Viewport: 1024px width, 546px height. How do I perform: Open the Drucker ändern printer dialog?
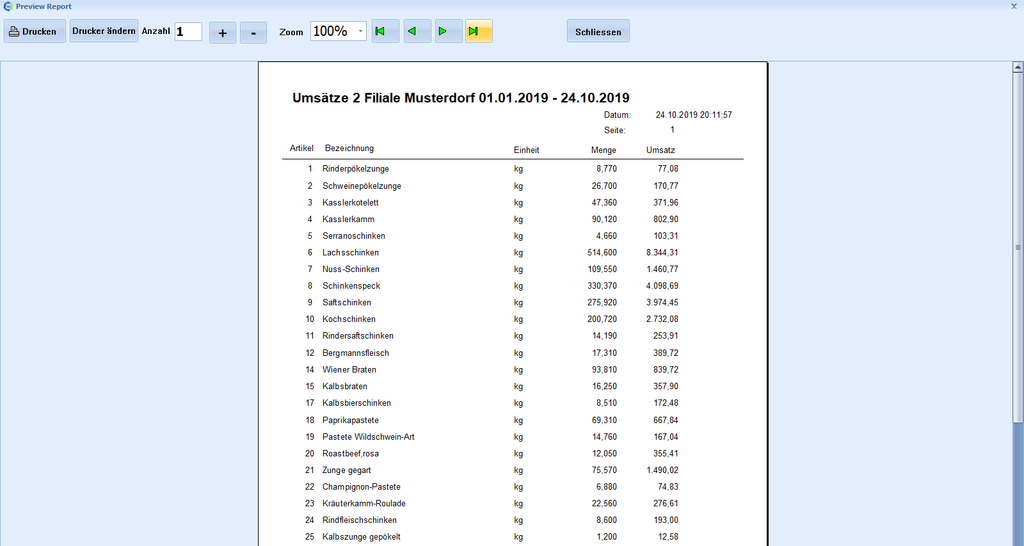click(104, 31)
